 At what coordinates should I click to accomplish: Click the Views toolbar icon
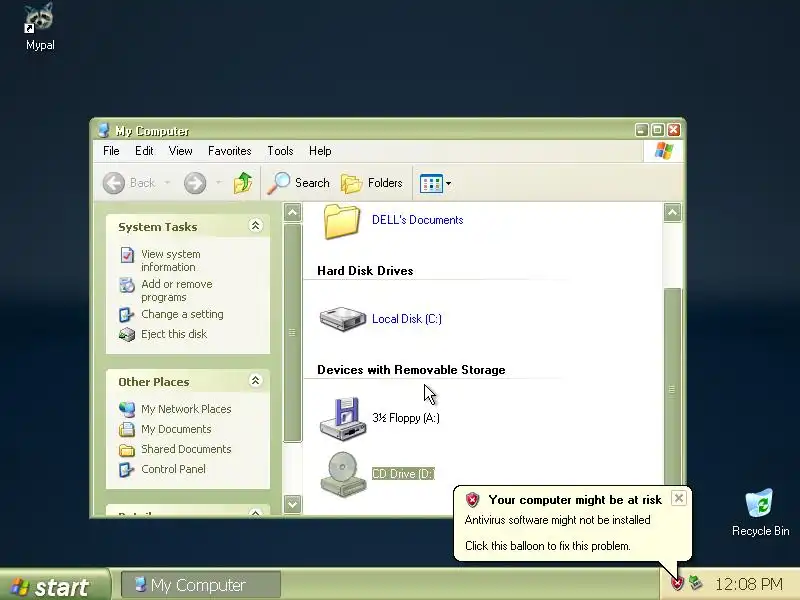pos(431,183)
